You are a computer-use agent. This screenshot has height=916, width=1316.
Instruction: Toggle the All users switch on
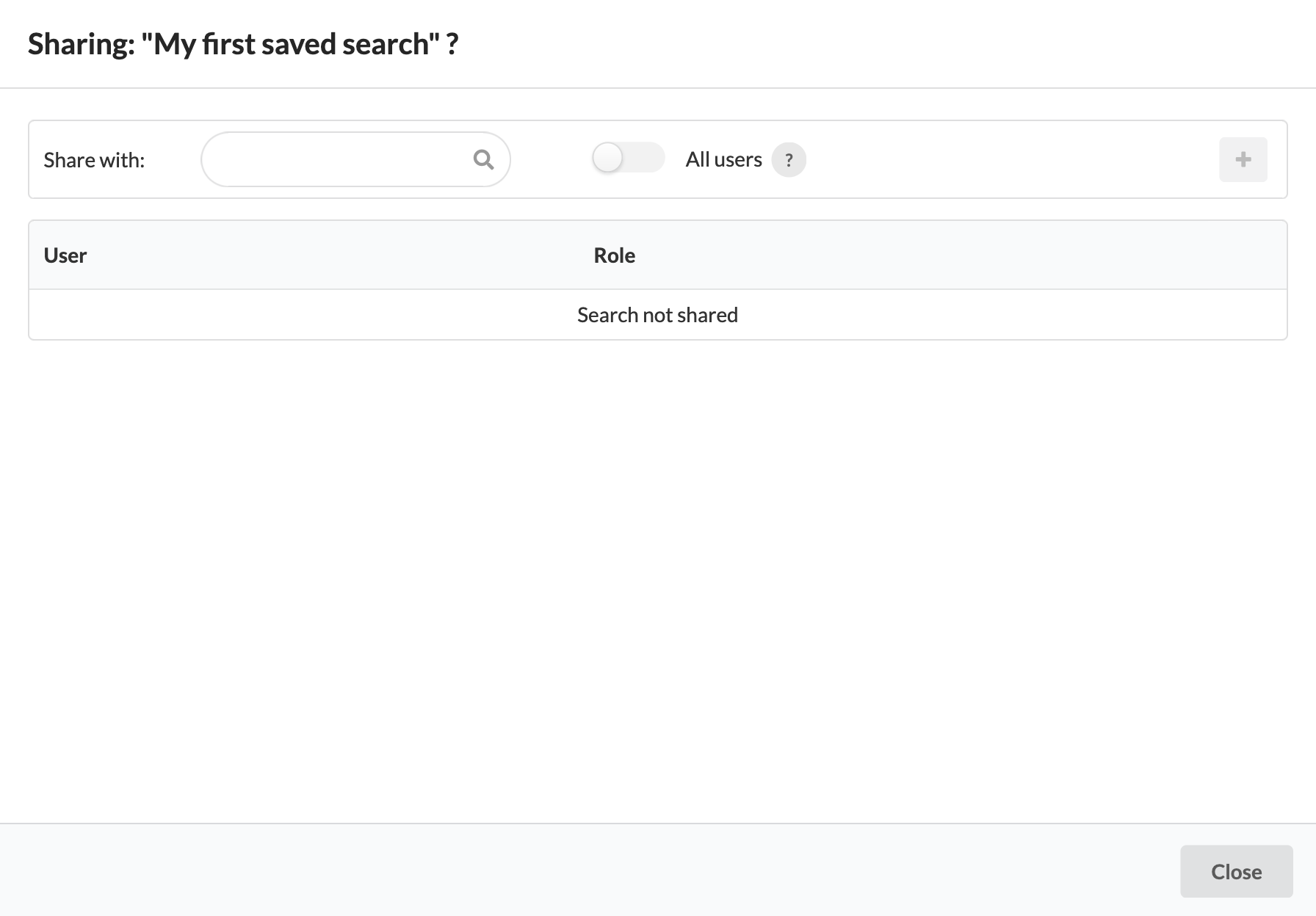tap(628, 158)
